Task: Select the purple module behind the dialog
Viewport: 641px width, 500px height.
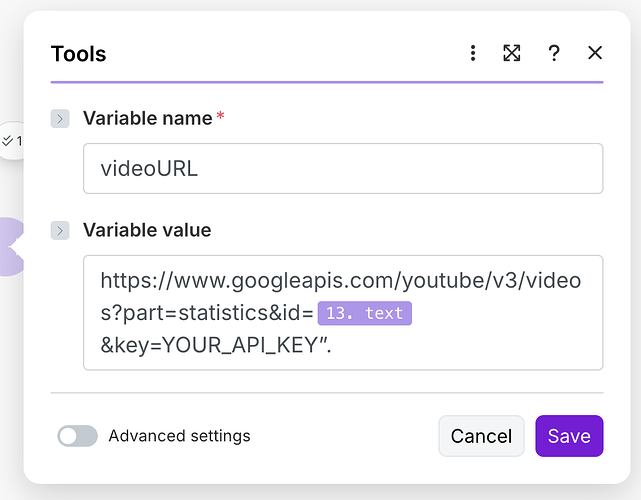Action: pyautogui.click(x=9, y=247)
